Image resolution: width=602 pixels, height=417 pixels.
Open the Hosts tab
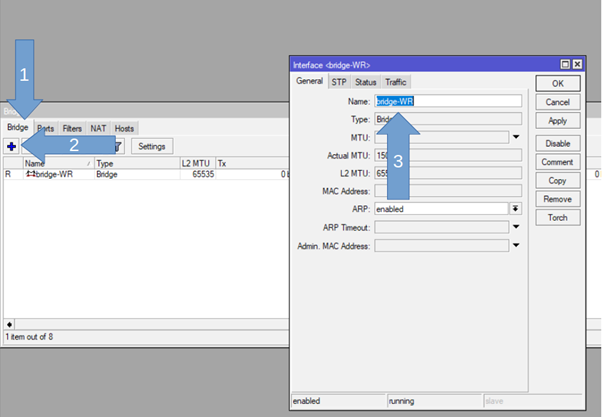click(x=124, y=128)
